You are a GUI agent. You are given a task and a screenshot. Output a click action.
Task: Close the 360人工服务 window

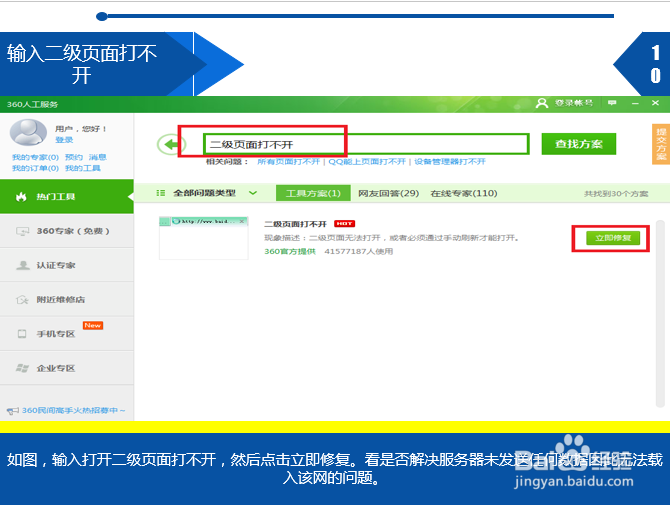(655, 103)
